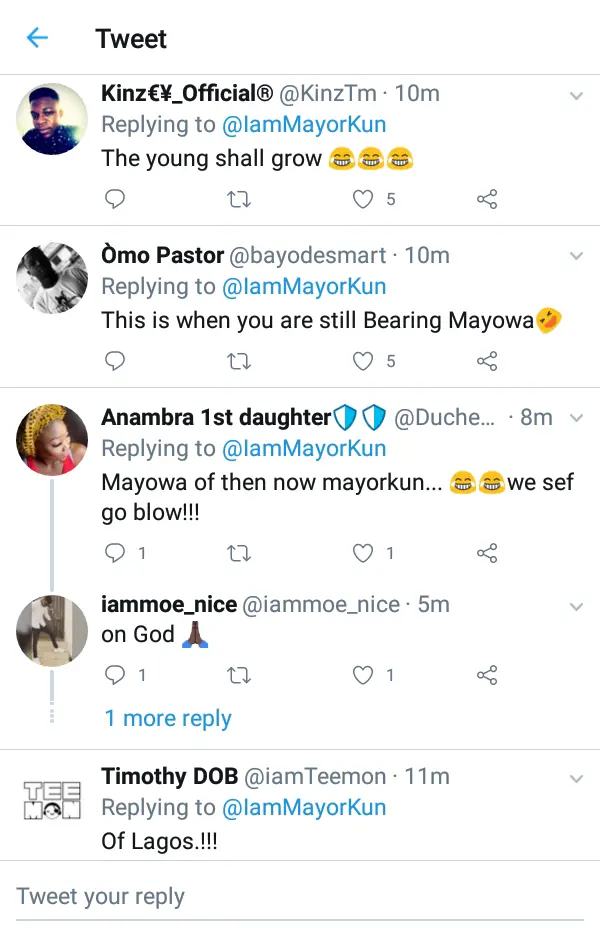600x928 pixels.
Task: Go back with the arrow icon
Action: [37, 38]
